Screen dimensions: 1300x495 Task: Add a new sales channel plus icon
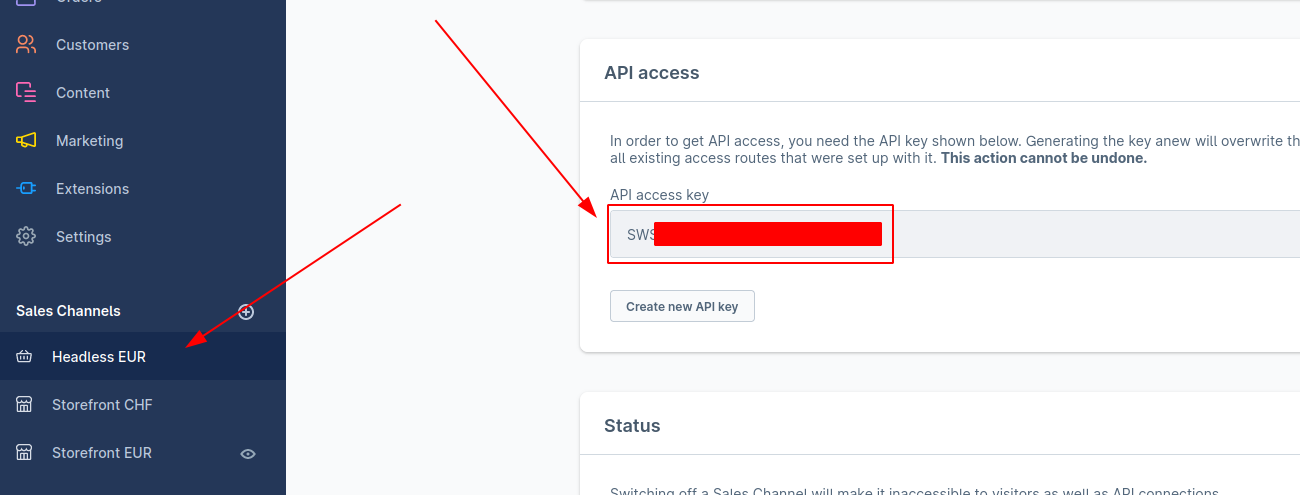(246, 312)
